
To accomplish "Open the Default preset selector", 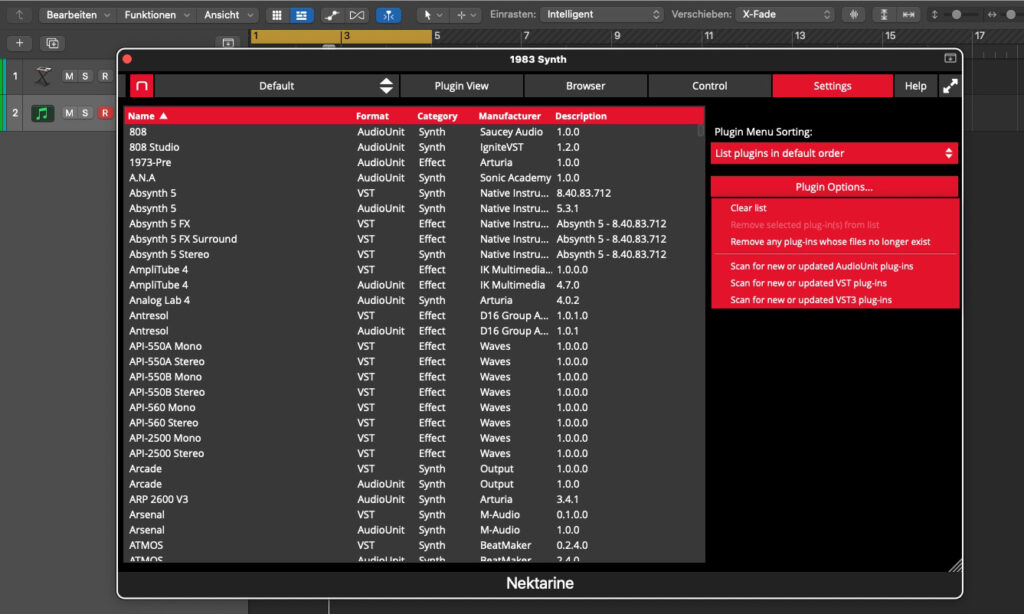I will (276, 86).
